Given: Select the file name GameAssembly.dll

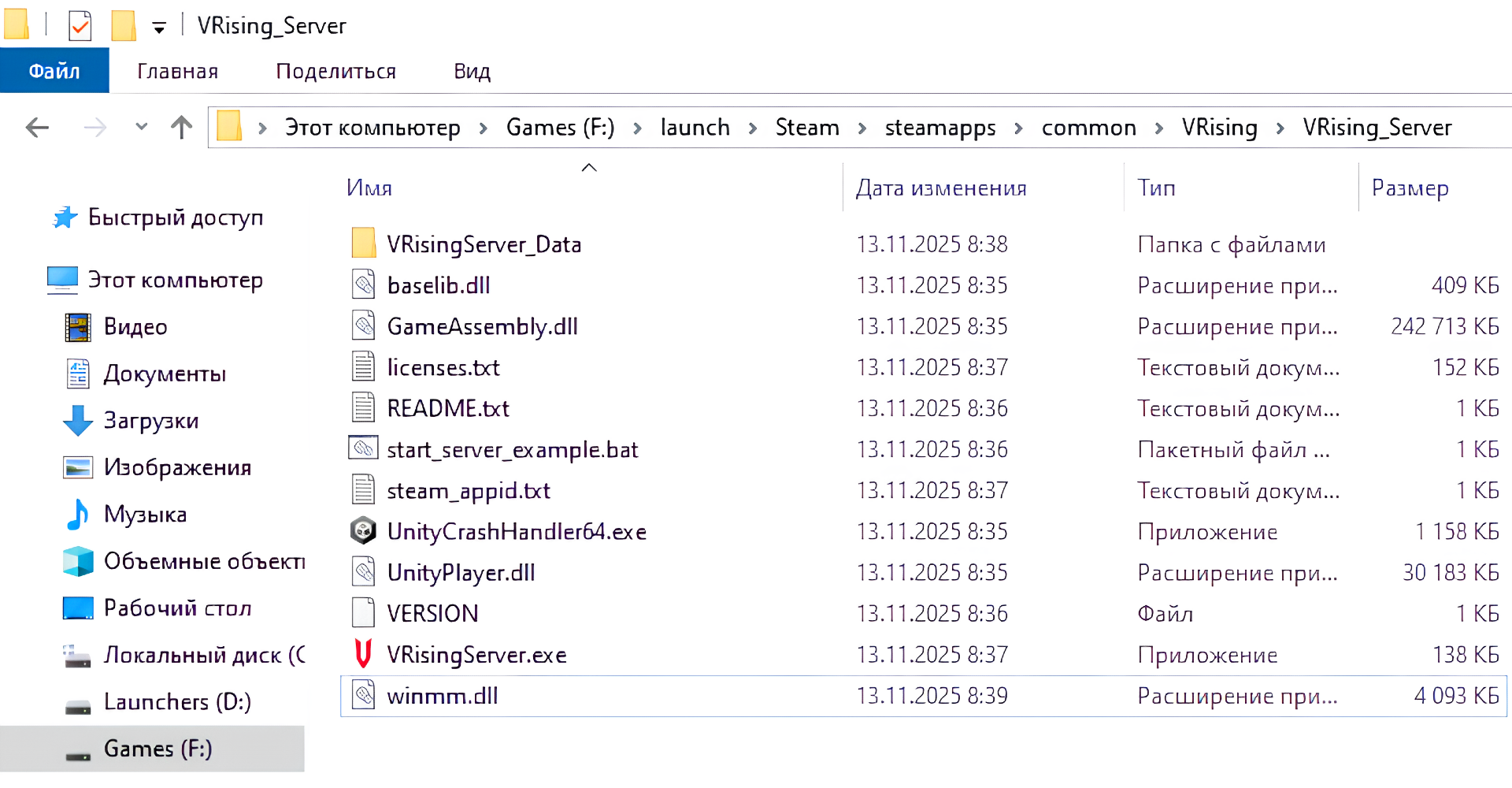Looking at the screenshot, I should click(x=483, y=326).
